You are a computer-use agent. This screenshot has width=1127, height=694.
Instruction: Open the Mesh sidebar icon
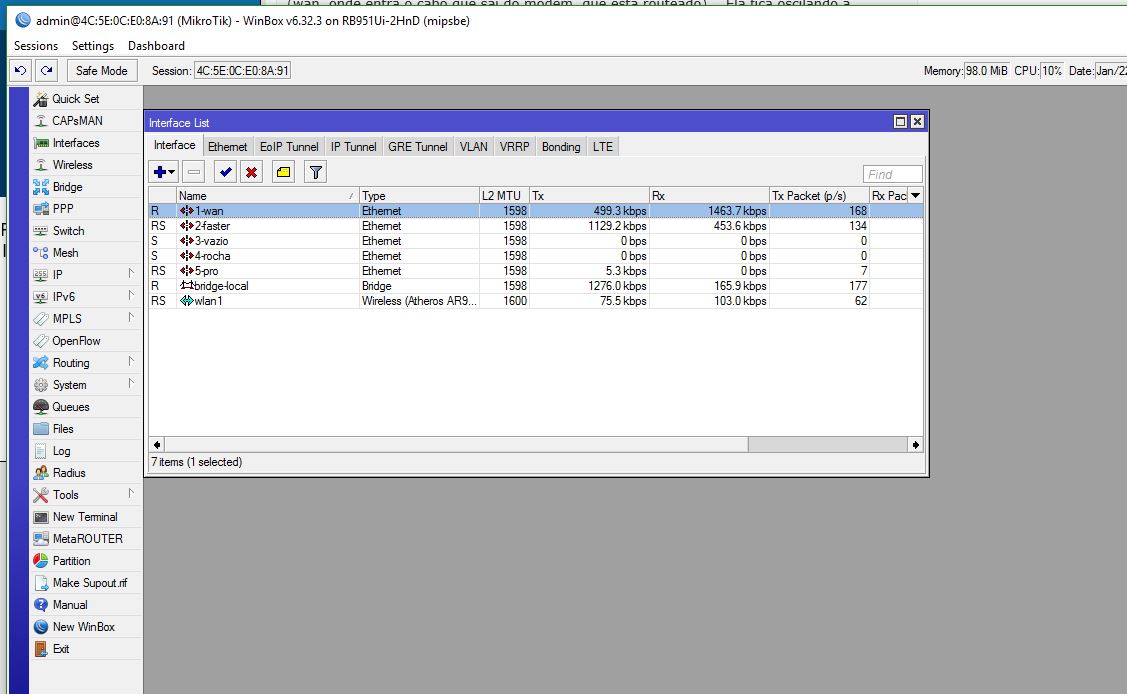pos(40,253)
